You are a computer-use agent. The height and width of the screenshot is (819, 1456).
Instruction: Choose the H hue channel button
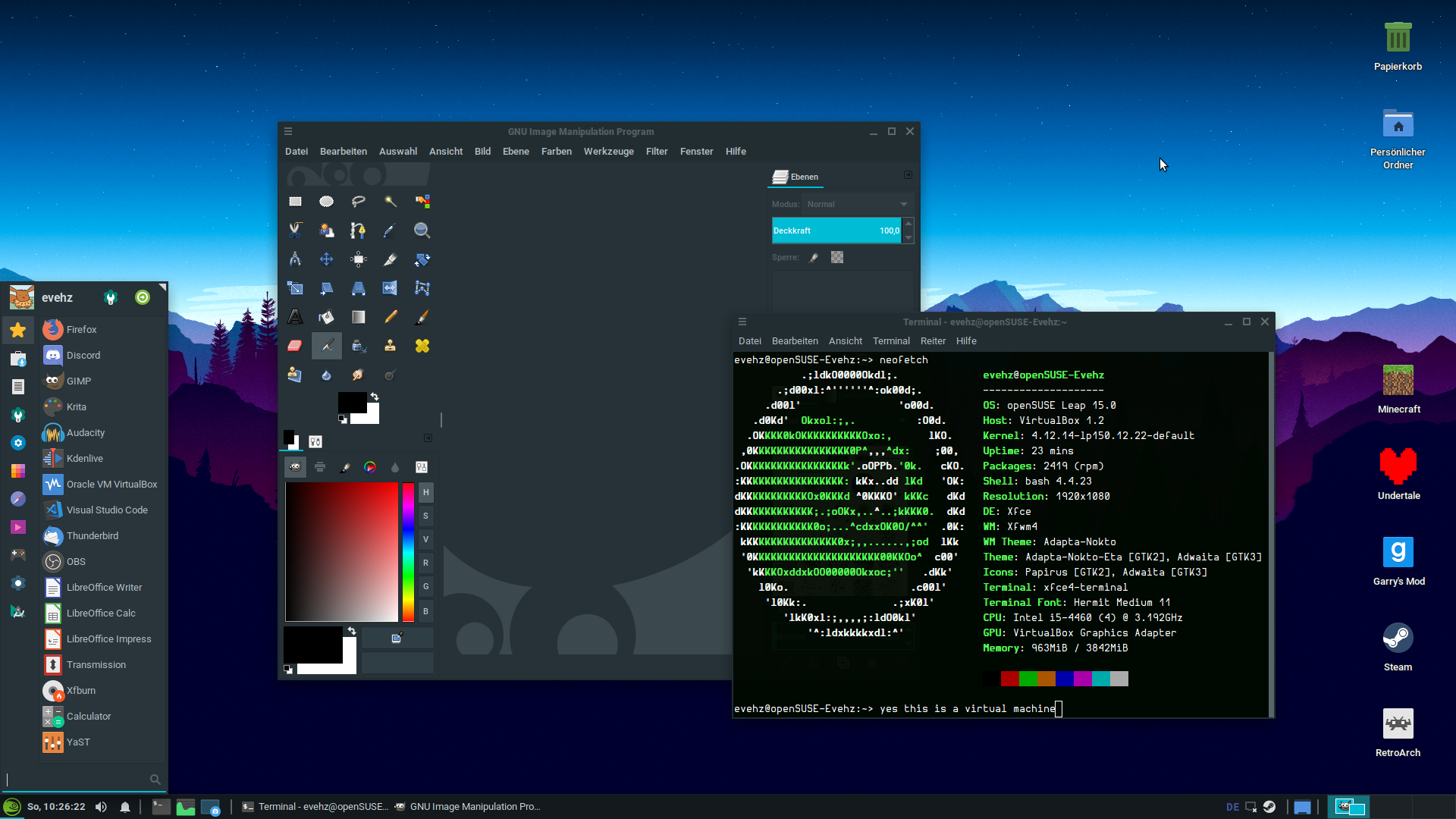(x=426, y=493)
